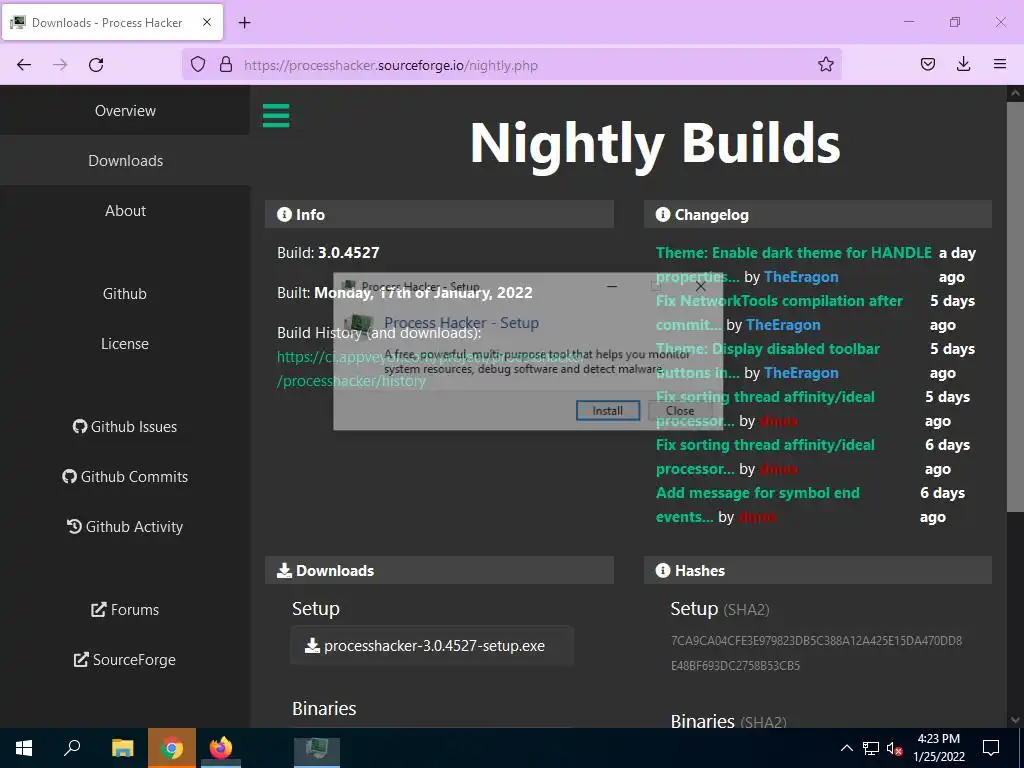Open the Fix NetworkTools compilation changelog entry
Viewport: 1024px width, 768px height.
[x=779, y=313]
